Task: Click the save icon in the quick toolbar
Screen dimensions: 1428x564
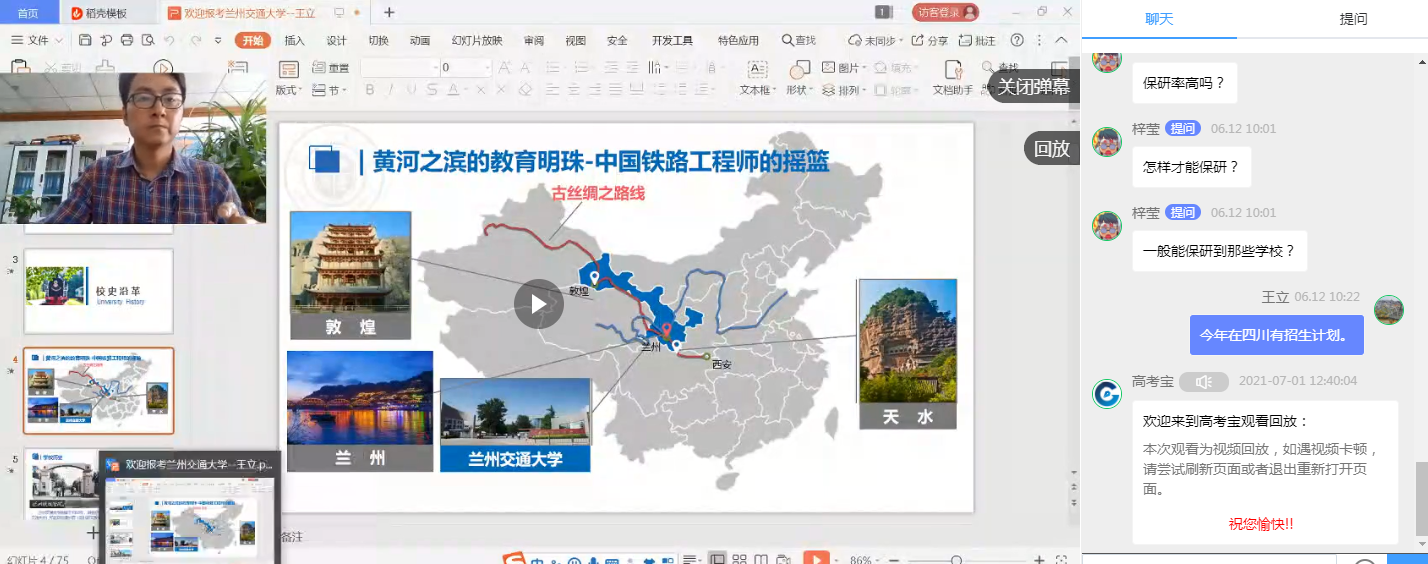Action: [x=85, y=40]
